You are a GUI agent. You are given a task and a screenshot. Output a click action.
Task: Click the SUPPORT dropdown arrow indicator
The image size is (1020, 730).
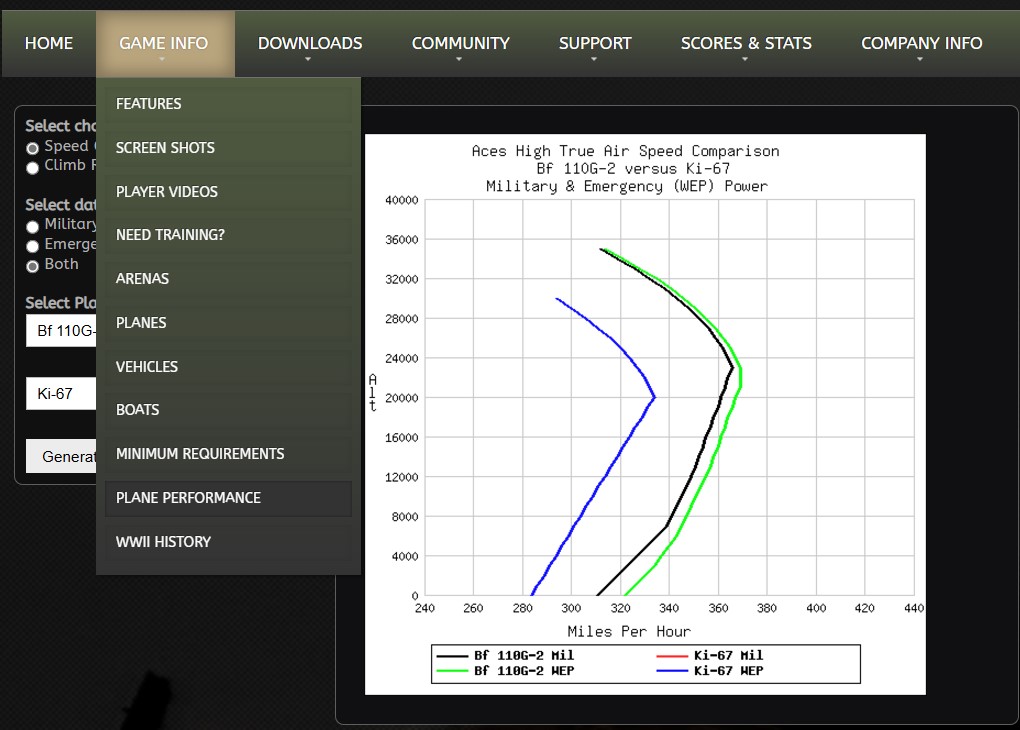[594, 59]
